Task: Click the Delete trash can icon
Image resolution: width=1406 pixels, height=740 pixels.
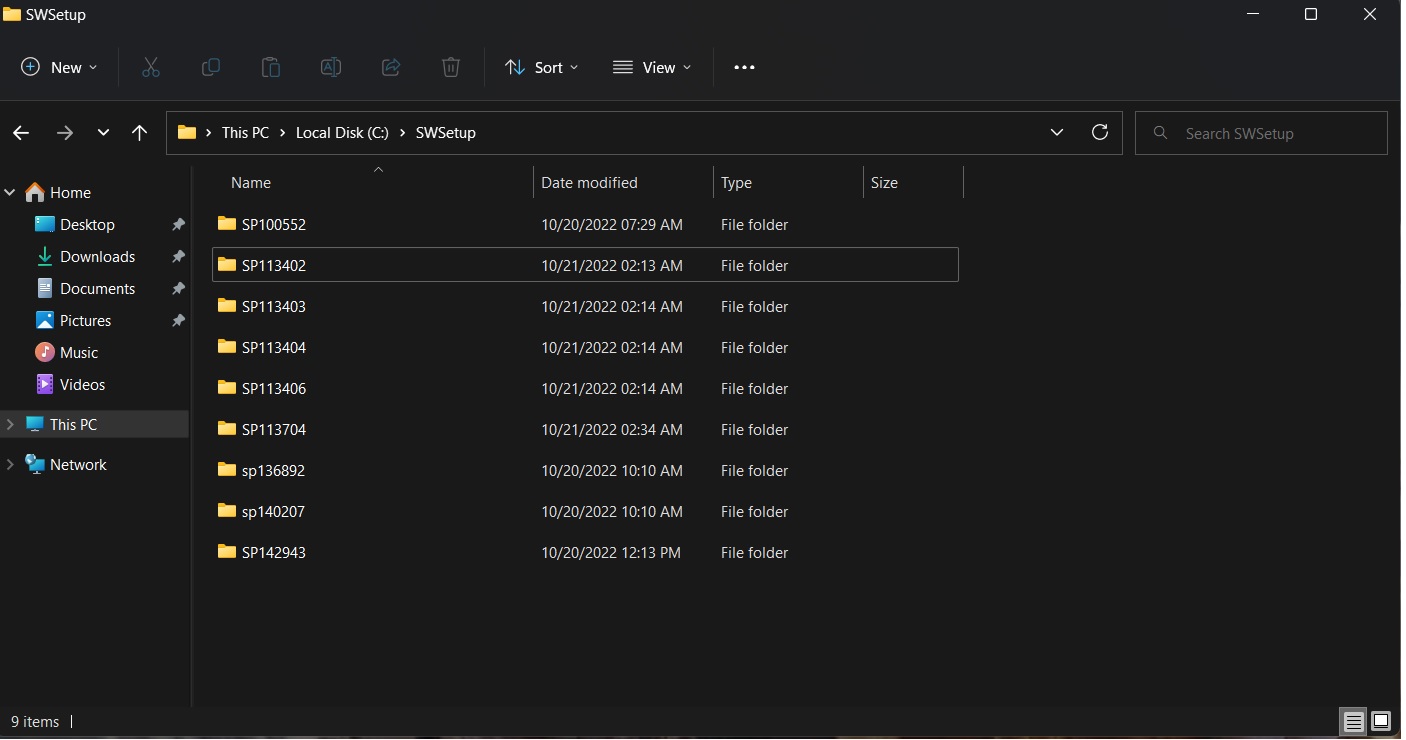Action: (451, 67)
